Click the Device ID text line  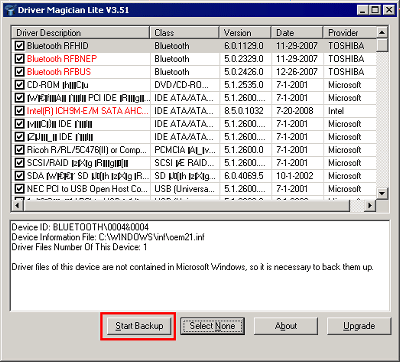[x=80, y=227]
